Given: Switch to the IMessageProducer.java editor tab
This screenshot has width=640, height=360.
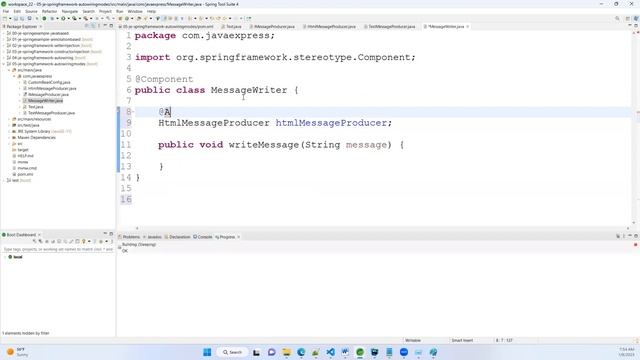Looking at the screenshot, I should tap(273, 27).
